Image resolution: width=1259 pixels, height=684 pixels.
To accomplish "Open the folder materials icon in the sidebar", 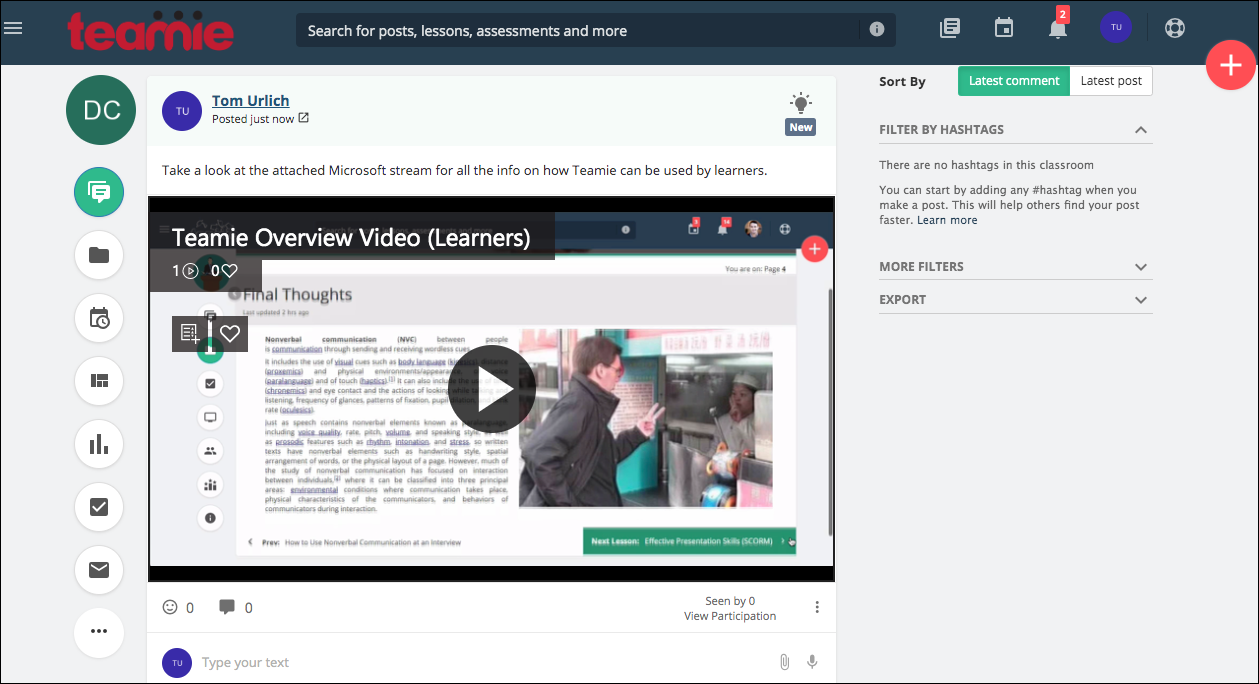I will [x=99, y=255].
